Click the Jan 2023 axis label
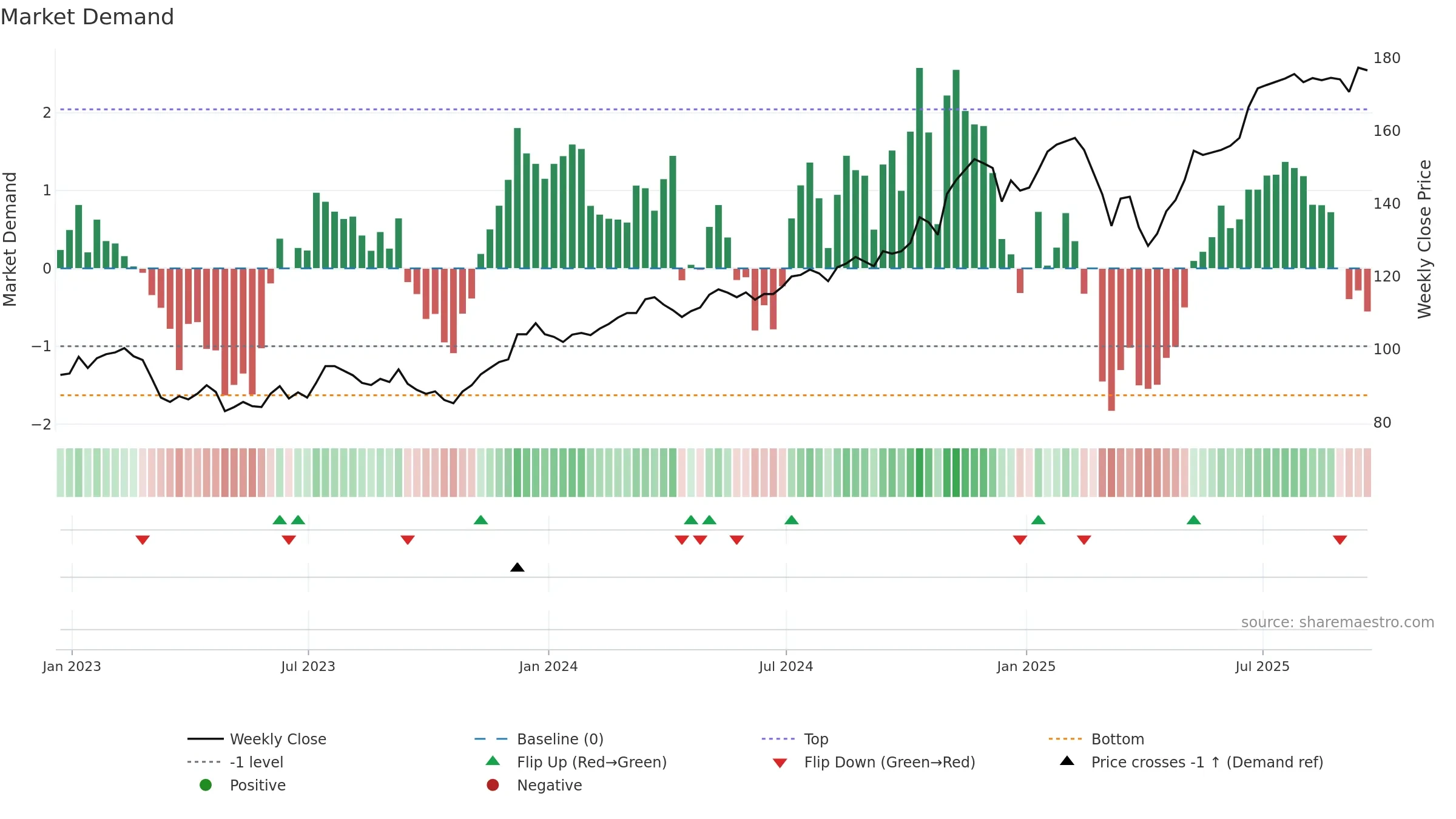This screenshot has height=819, width=1456. coord(72,667)
